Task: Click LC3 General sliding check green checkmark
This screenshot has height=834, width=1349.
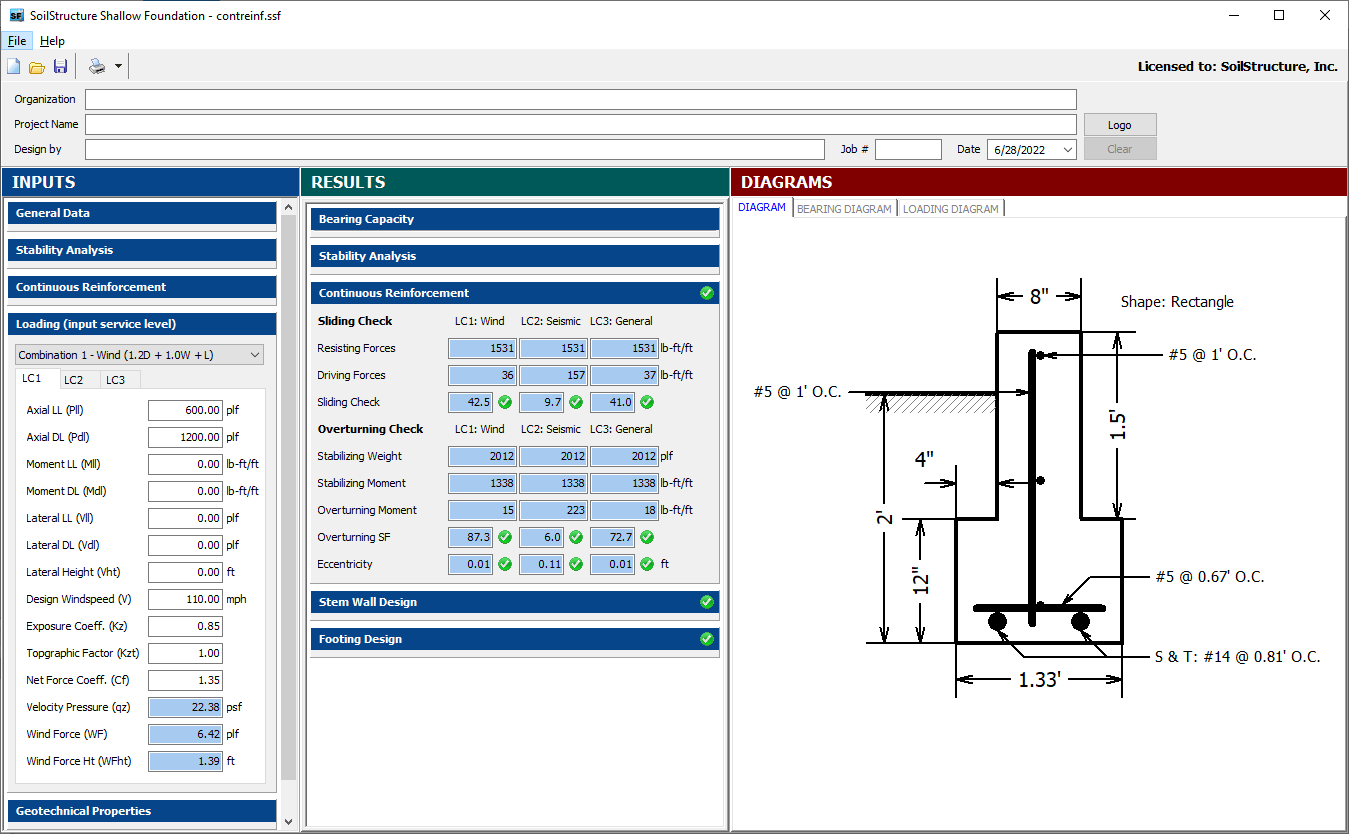Action: 647,402
